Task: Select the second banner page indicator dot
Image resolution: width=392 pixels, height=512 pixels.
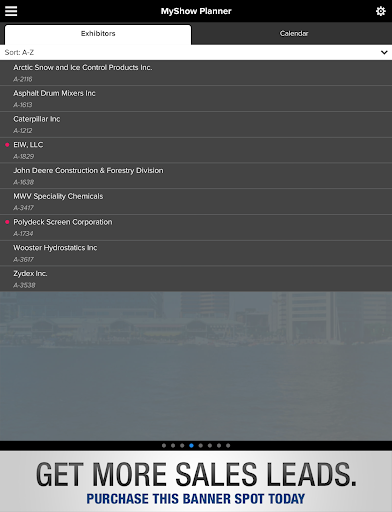Action: point(173,445)
